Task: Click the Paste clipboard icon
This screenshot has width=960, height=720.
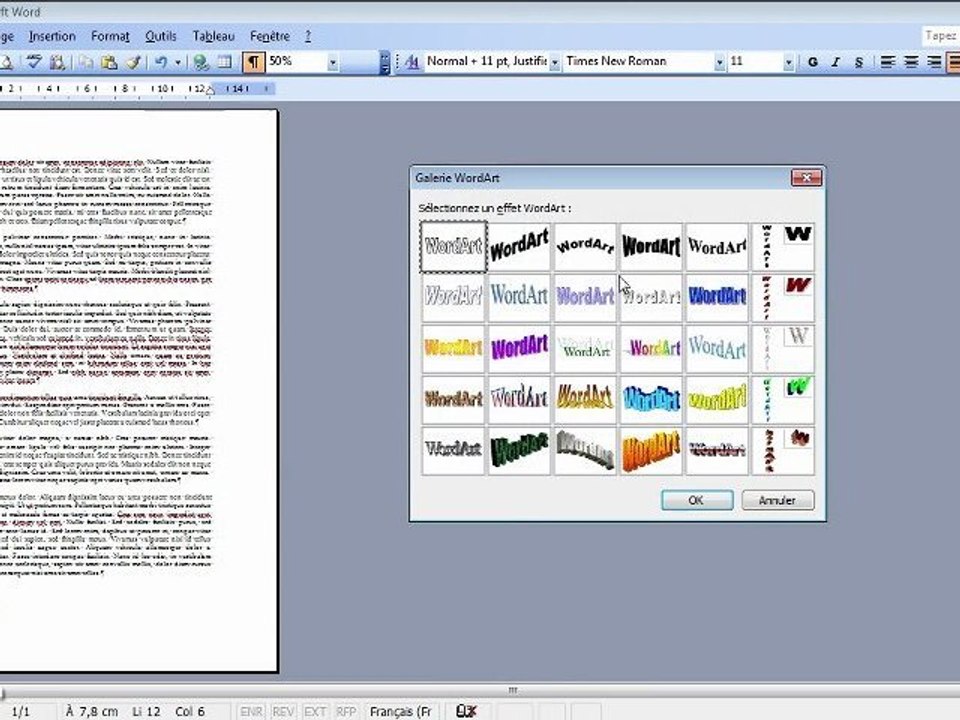Action: [x=109, y=62]
